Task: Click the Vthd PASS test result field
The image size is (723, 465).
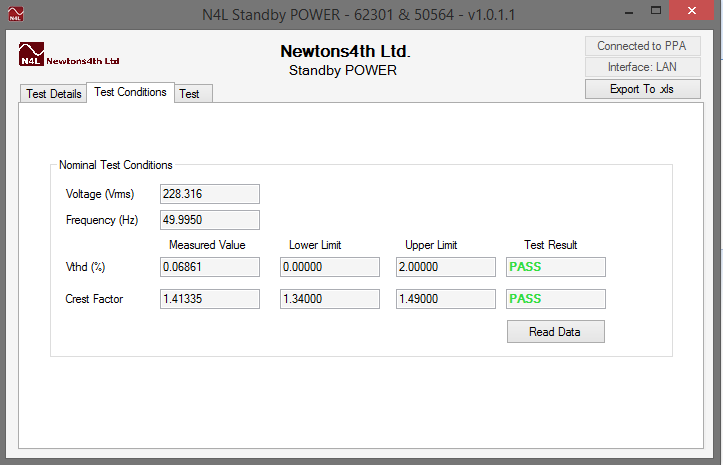Action: 556,267
